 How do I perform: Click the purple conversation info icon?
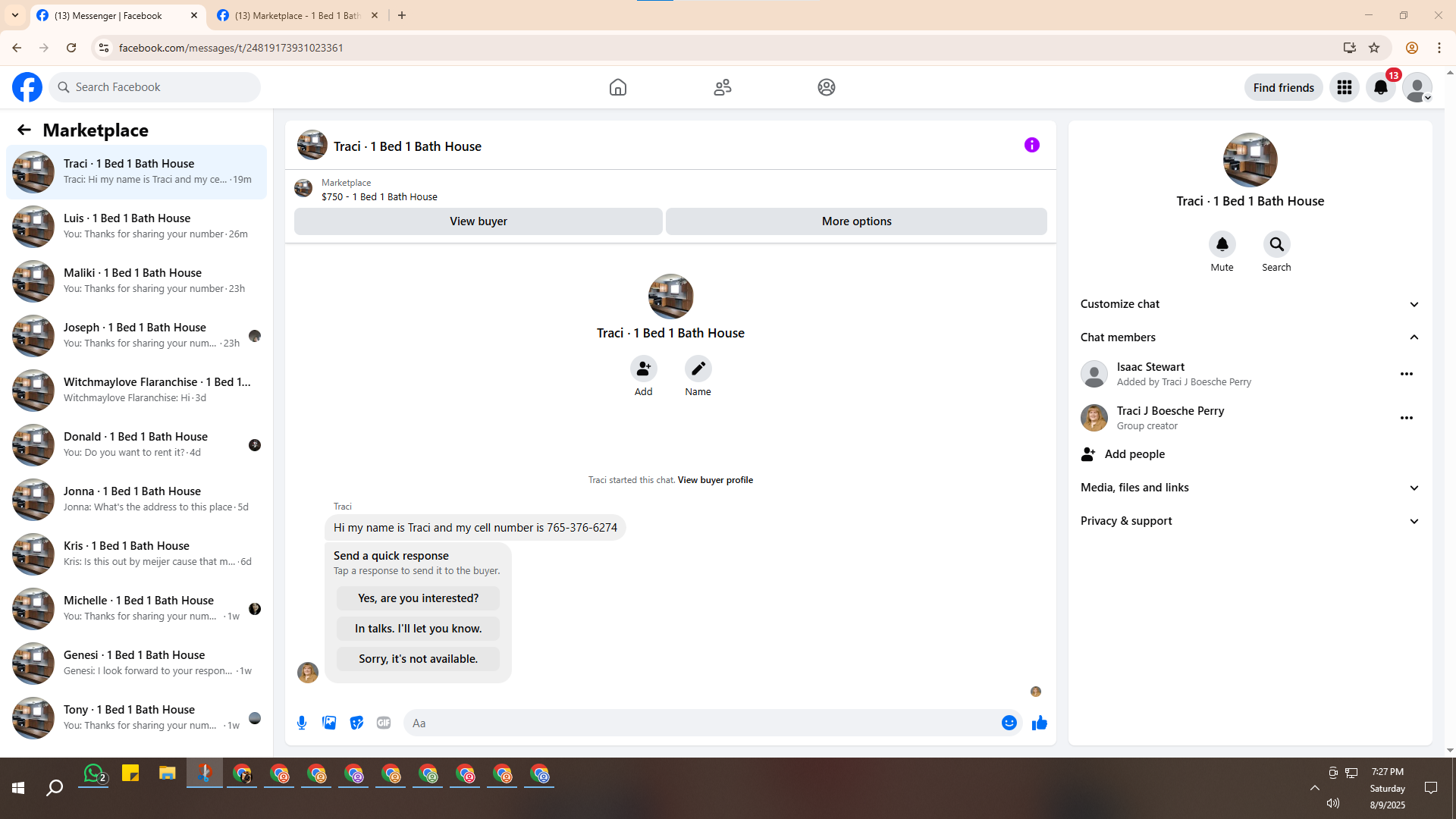1031,145
